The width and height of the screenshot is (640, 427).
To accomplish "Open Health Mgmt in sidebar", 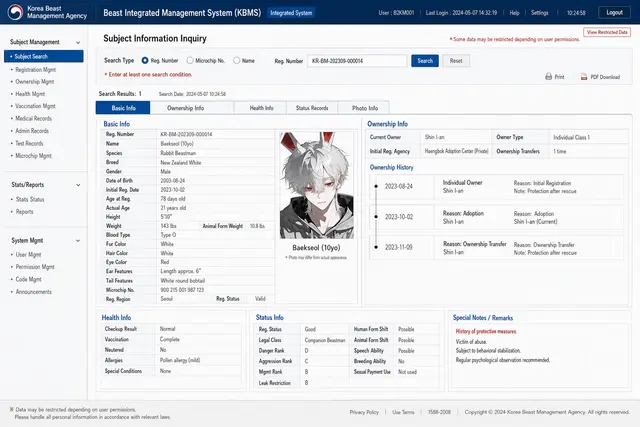I will (30, 94).
